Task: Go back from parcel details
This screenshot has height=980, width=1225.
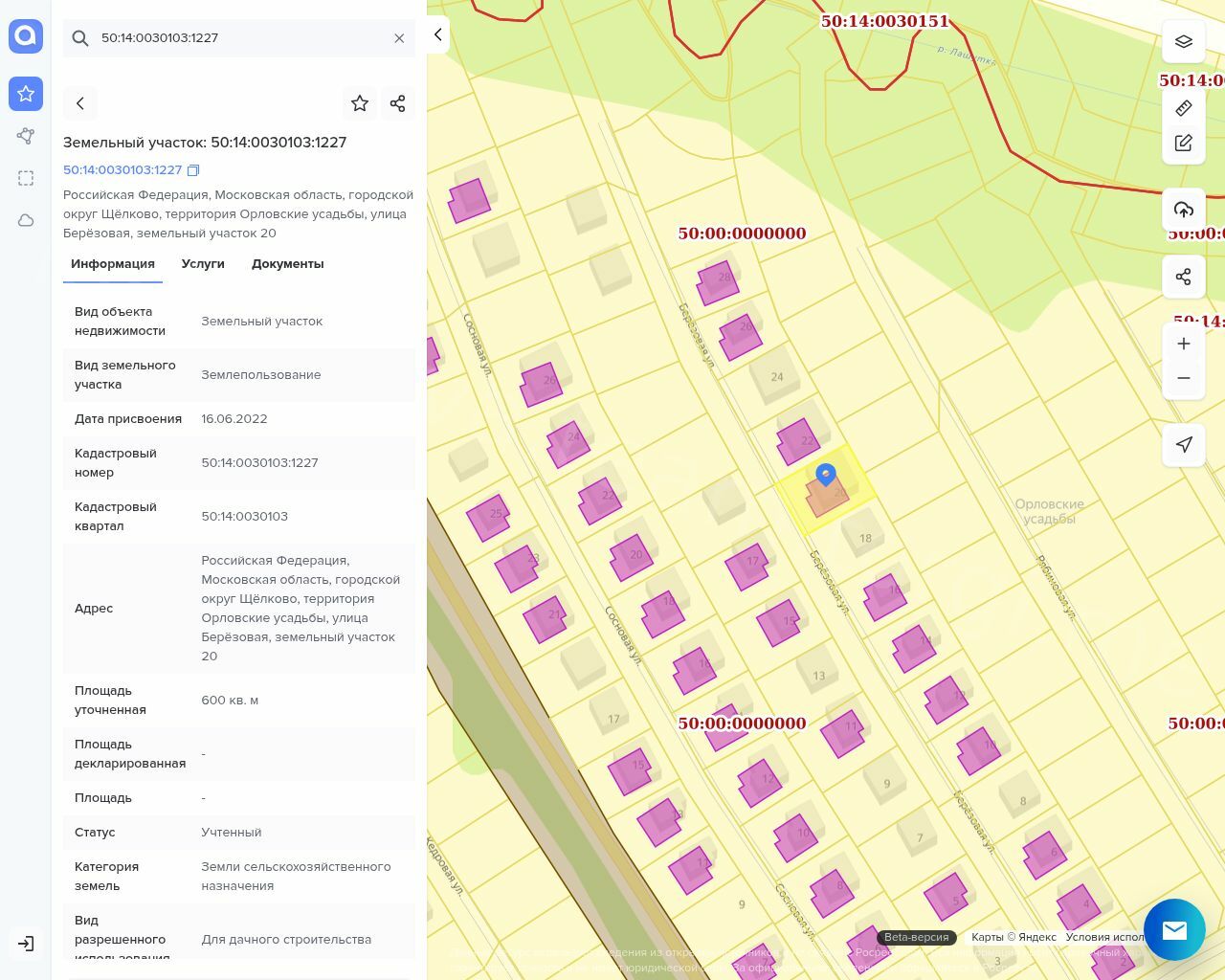Action: pyautogui.click(x=80, y=103)
